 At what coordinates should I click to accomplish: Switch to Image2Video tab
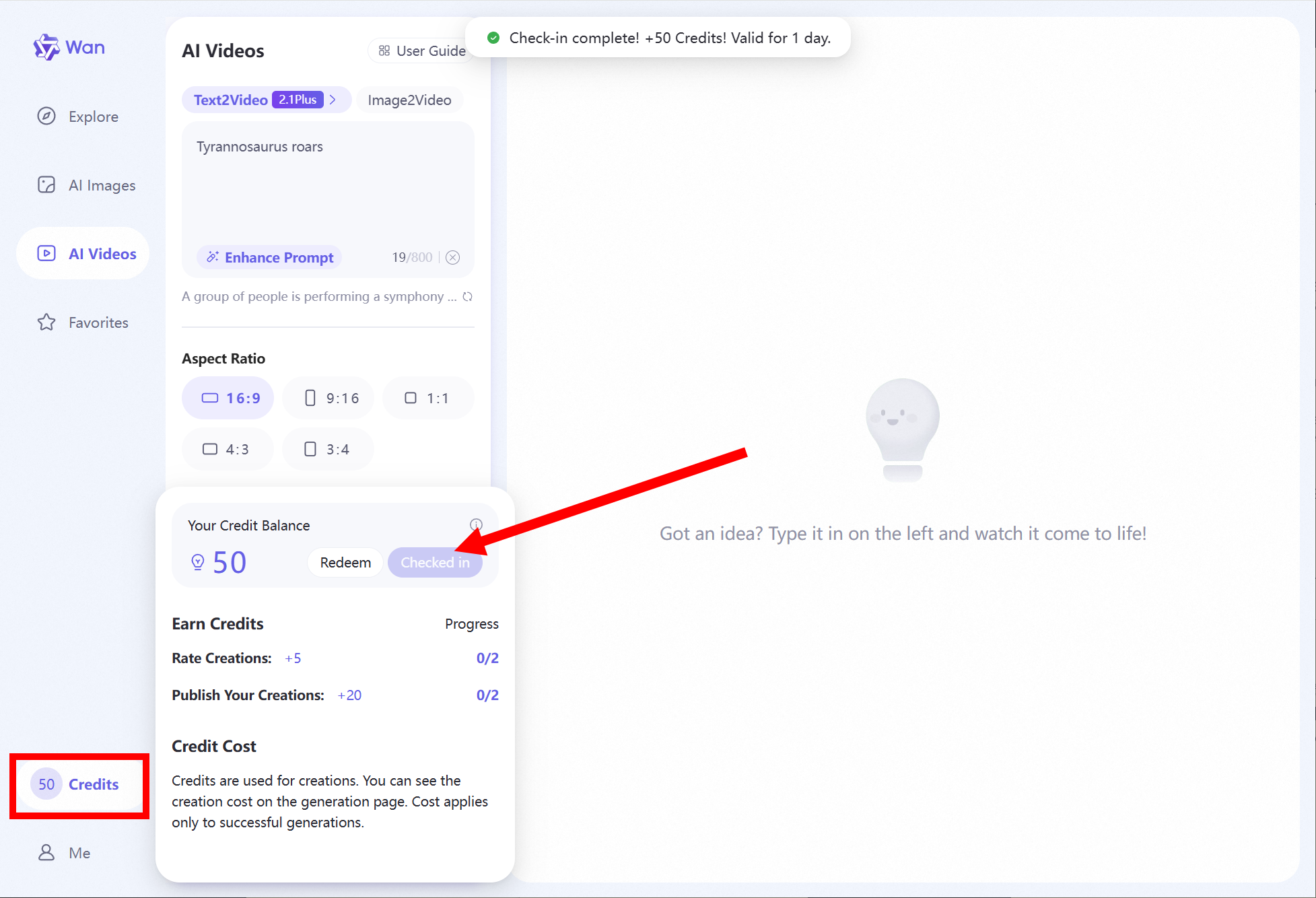(409, 100)
